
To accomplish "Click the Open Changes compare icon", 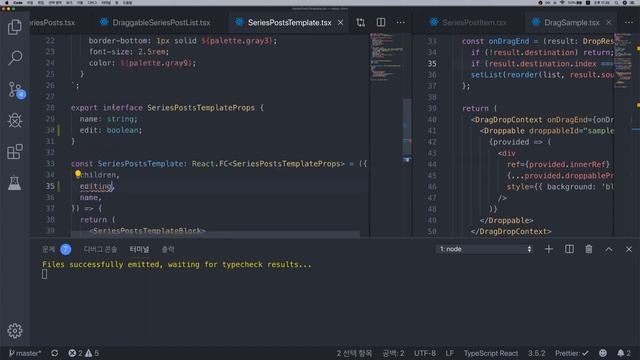I will pos(360,22).
